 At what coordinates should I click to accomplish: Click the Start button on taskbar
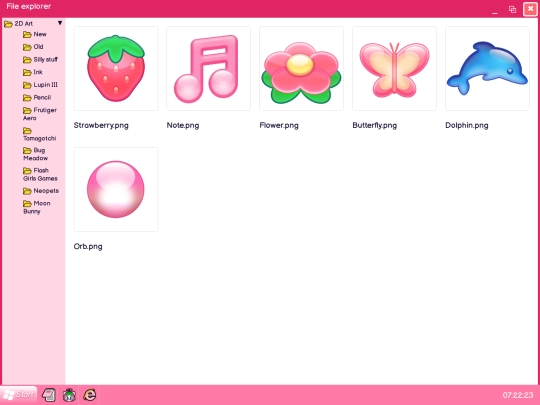click(x=19, y=395)
